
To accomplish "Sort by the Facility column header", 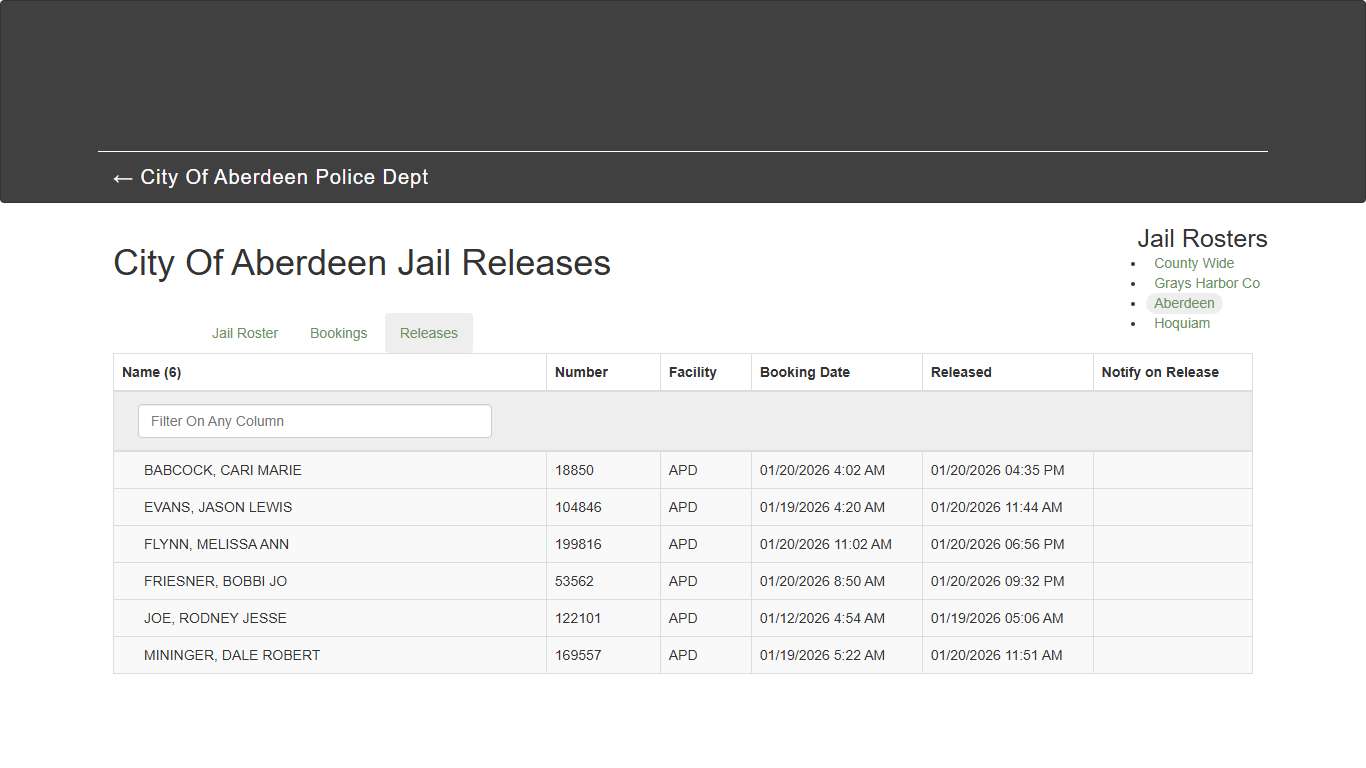I will click(693, 372).
